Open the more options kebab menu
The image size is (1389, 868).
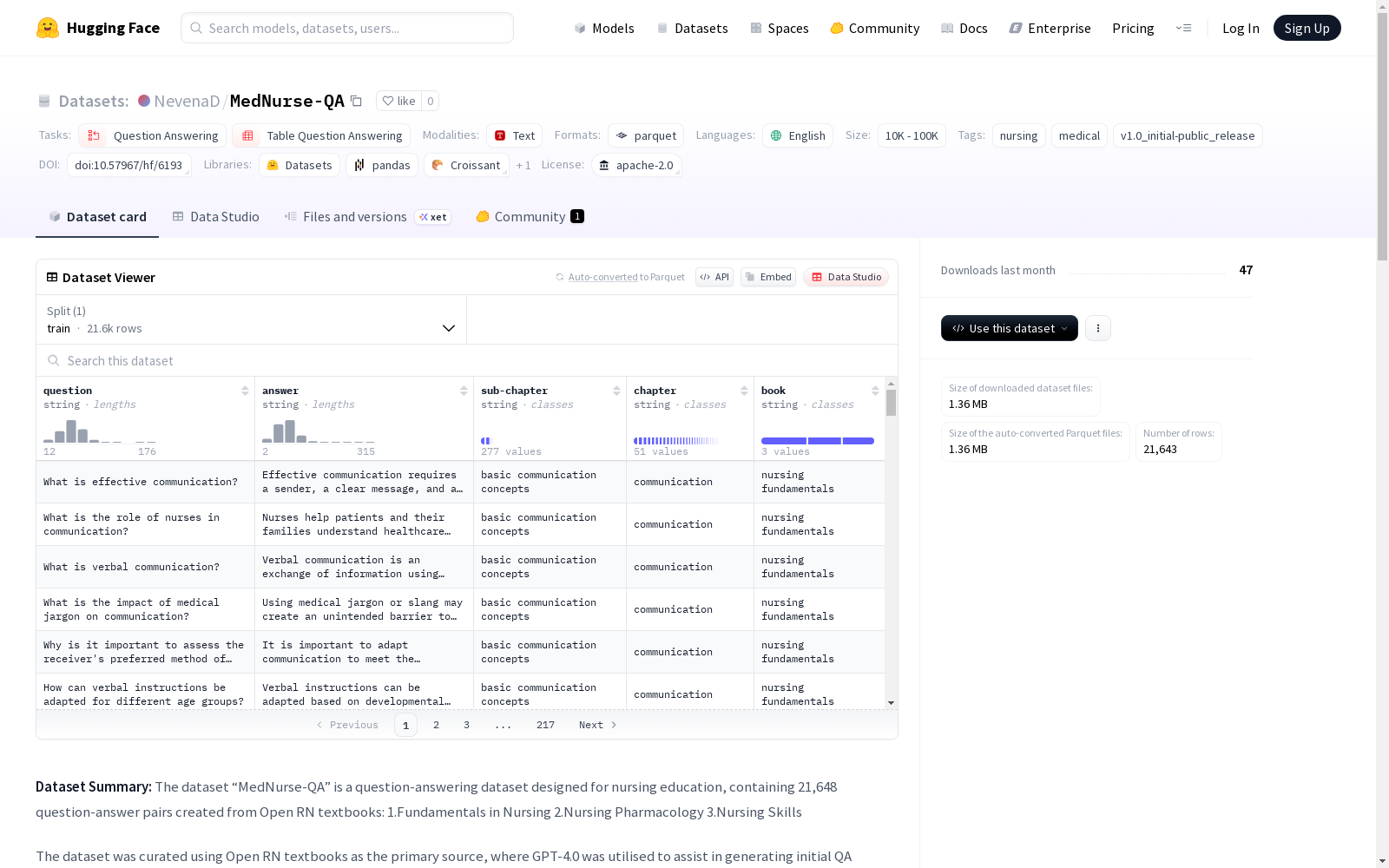click(1098, 328)
